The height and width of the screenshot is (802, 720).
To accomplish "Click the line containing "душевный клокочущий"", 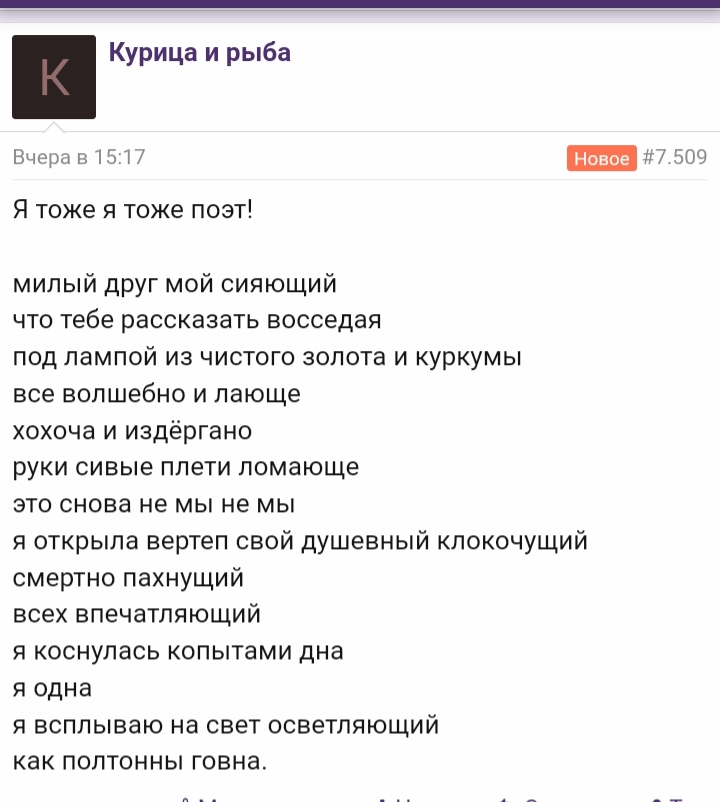I will pos(300,541).
